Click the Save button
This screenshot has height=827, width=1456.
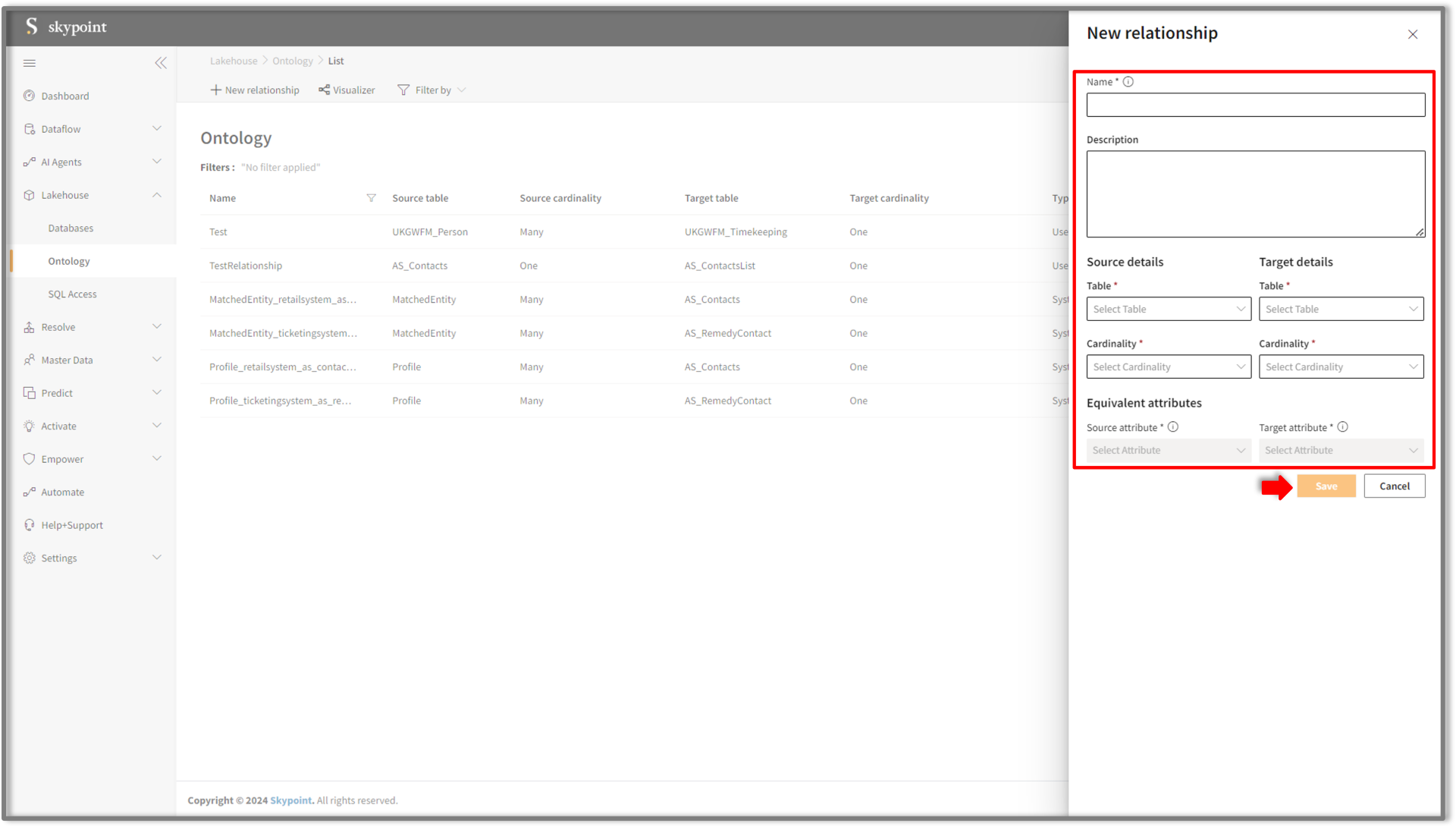tap(1326, 486)
